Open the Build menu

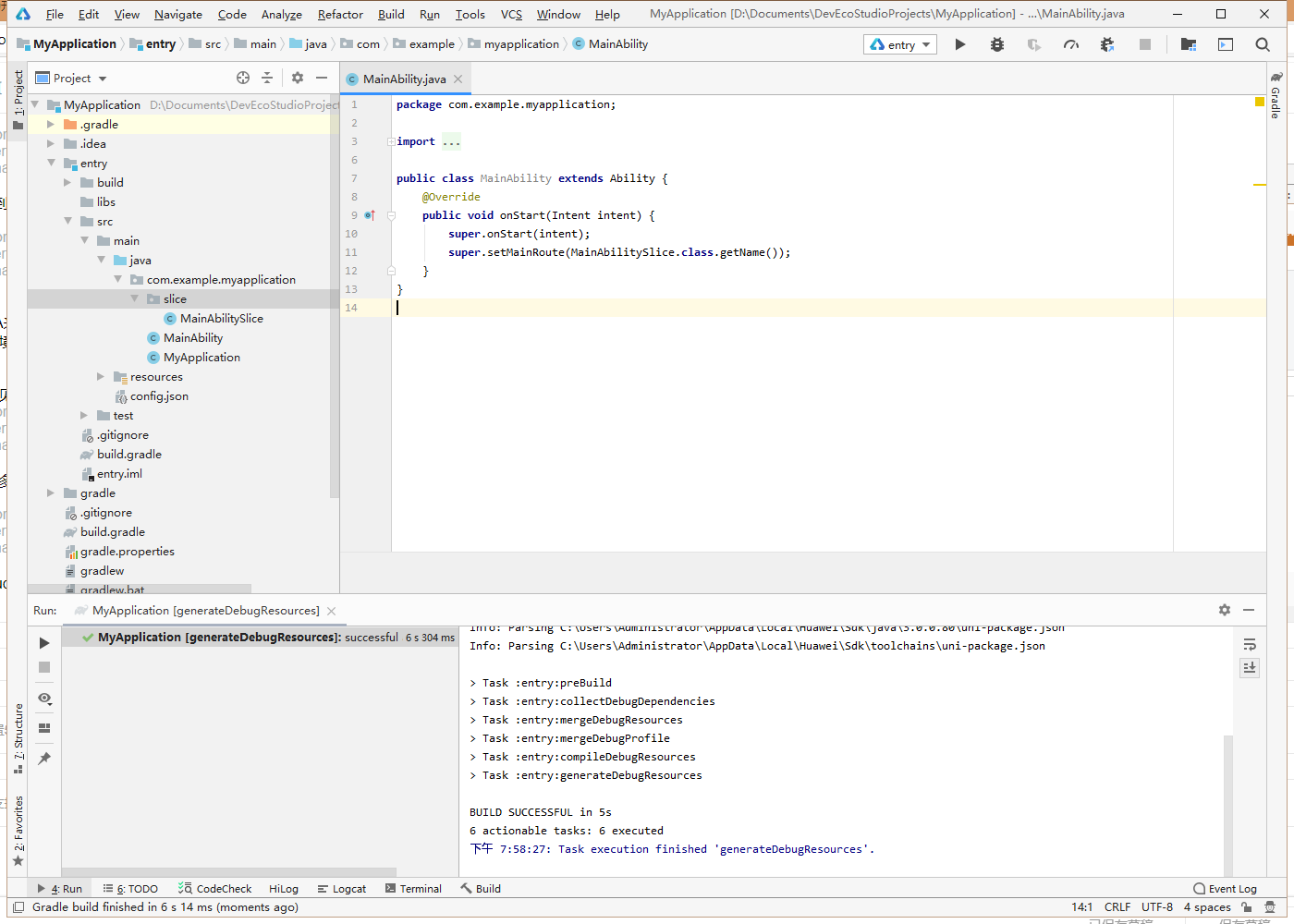[x=391, y=14]
